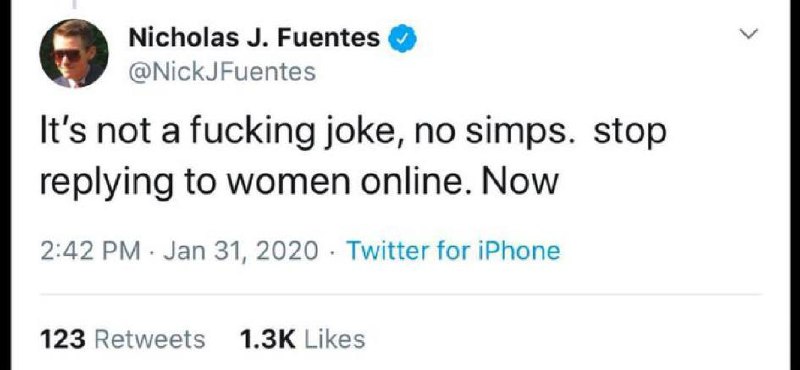
Task: Click the bold 1.3K like count
Action: click(x=267, y=339)
